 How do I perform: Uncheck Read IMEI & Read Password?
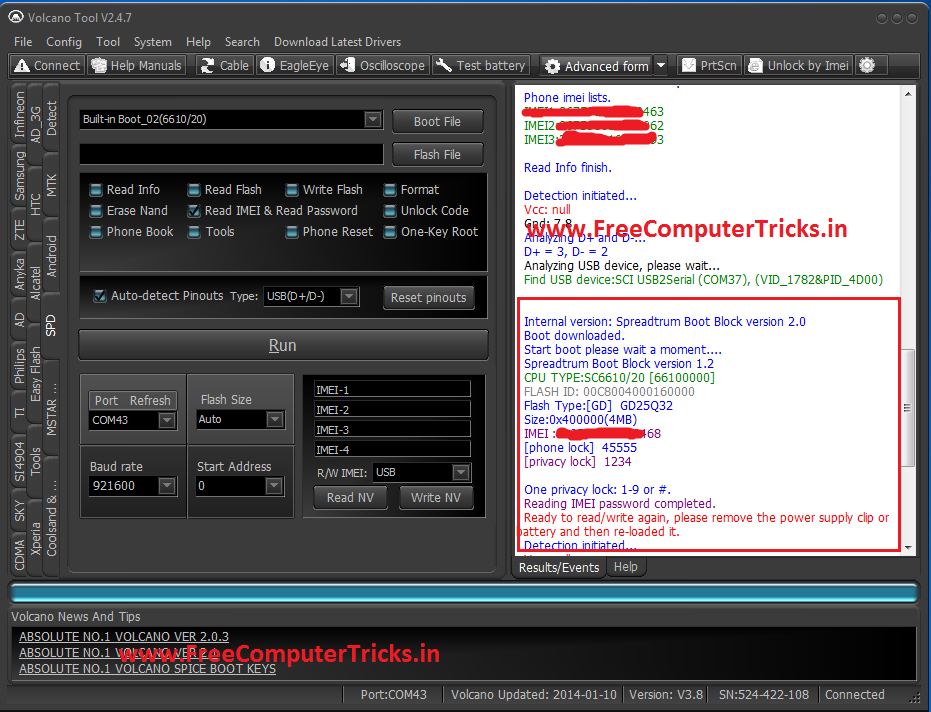coord(194,211)
